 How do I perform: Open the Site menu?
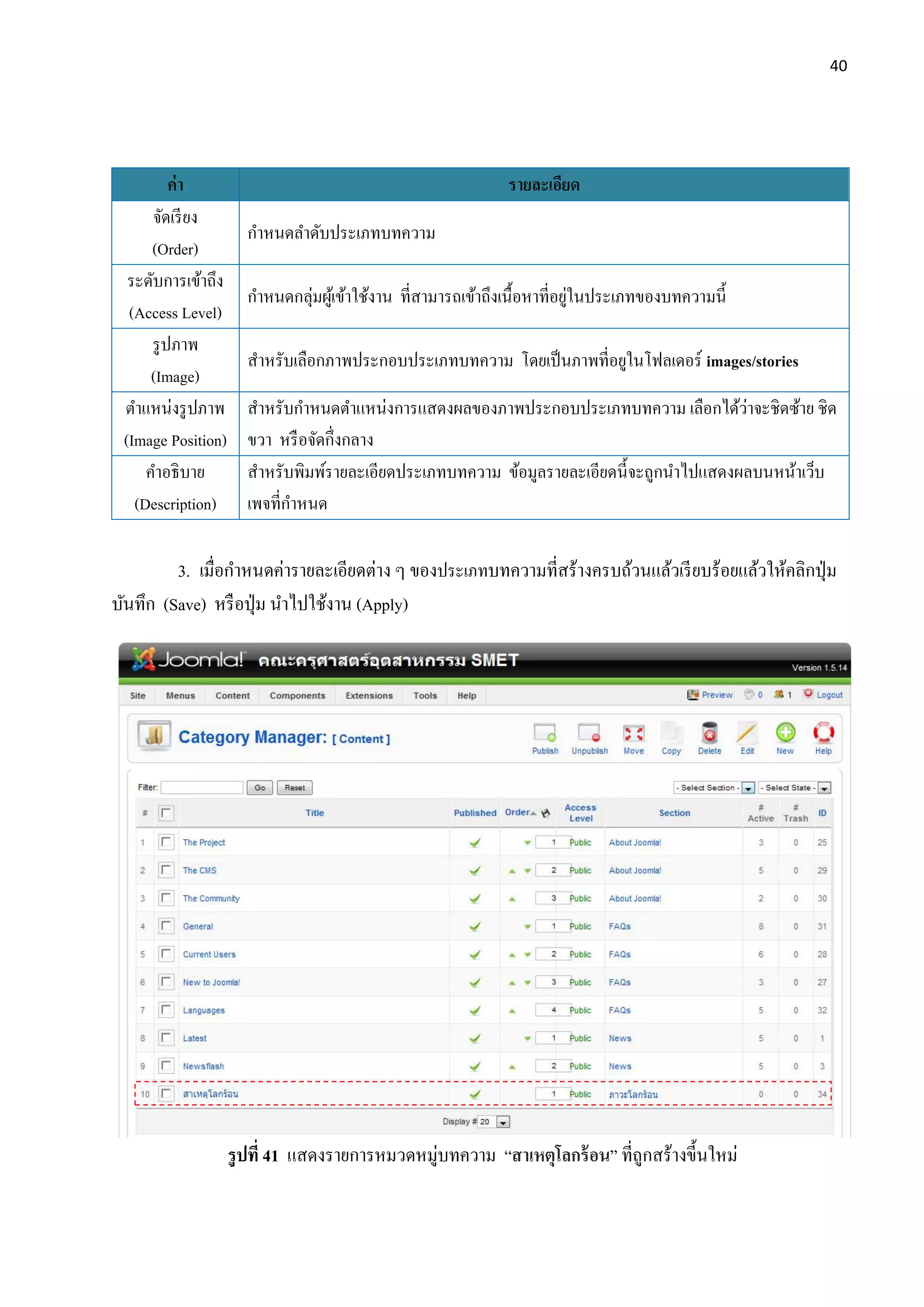click(x=138, y=695)
